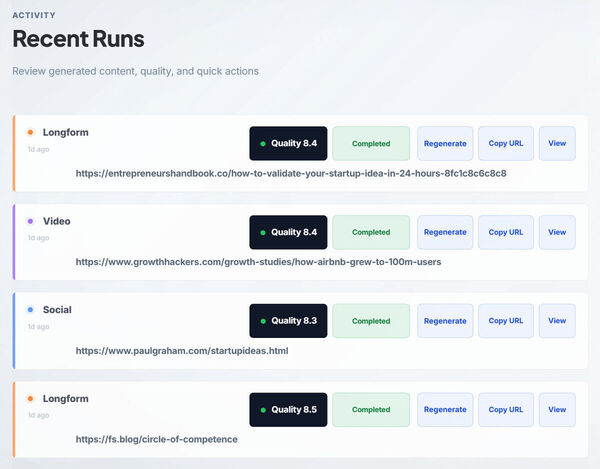This screenshot has width=600, height=469.
Task: Copy URL of the entrepreneurshandbook Longform run
Action: (x=505, y=143)
